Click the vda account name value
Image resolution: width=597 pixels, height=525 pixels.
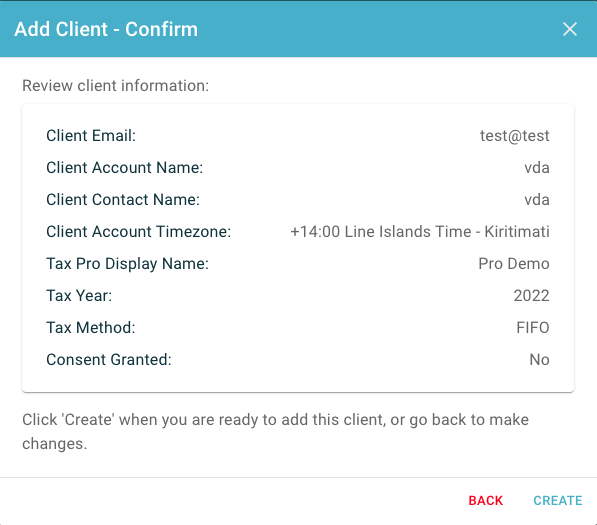(537, 168)
